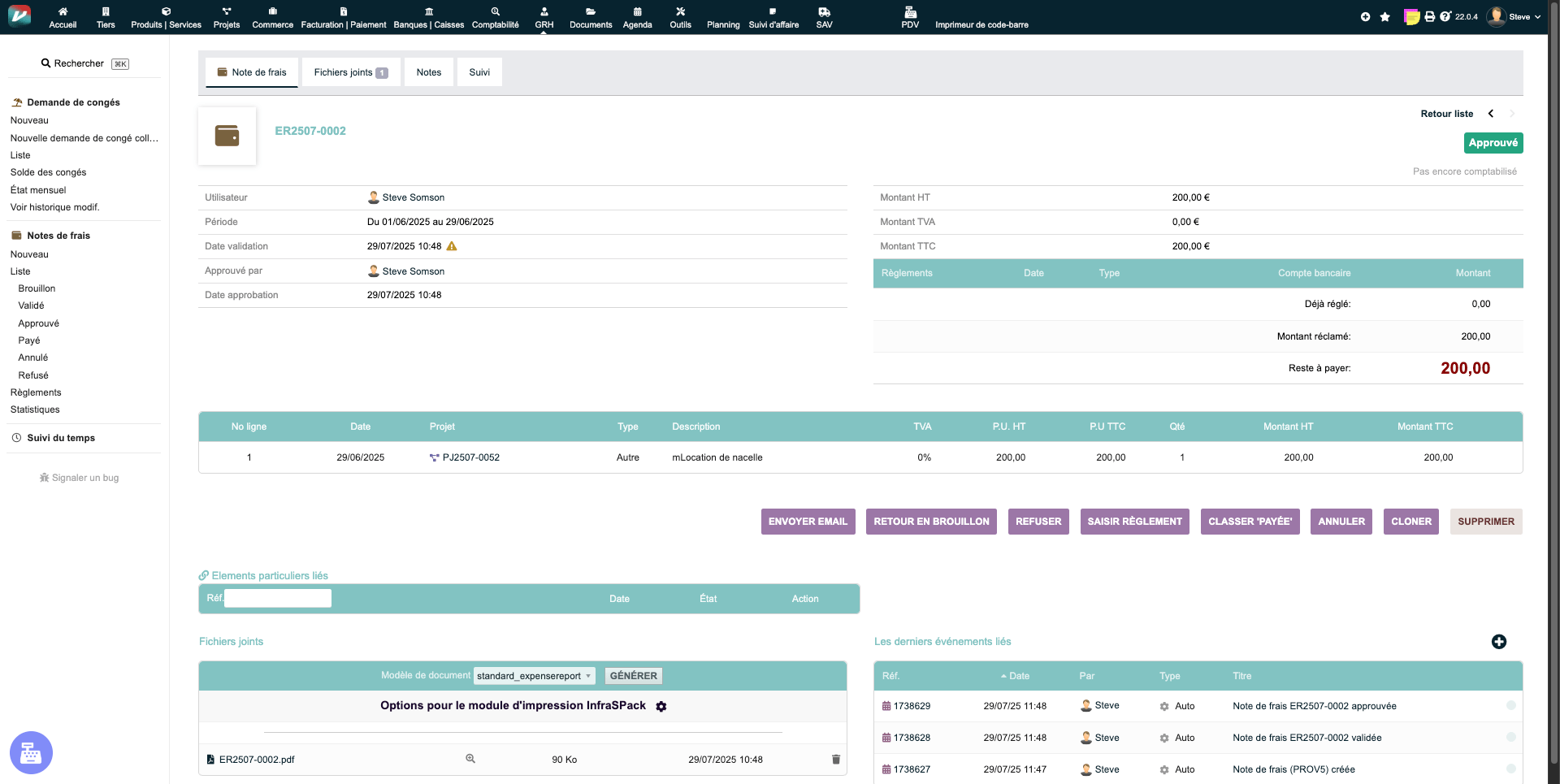1560x784 pixels.
Task: Open InfraSPack print options gear icon
Action: coord(661,707)
